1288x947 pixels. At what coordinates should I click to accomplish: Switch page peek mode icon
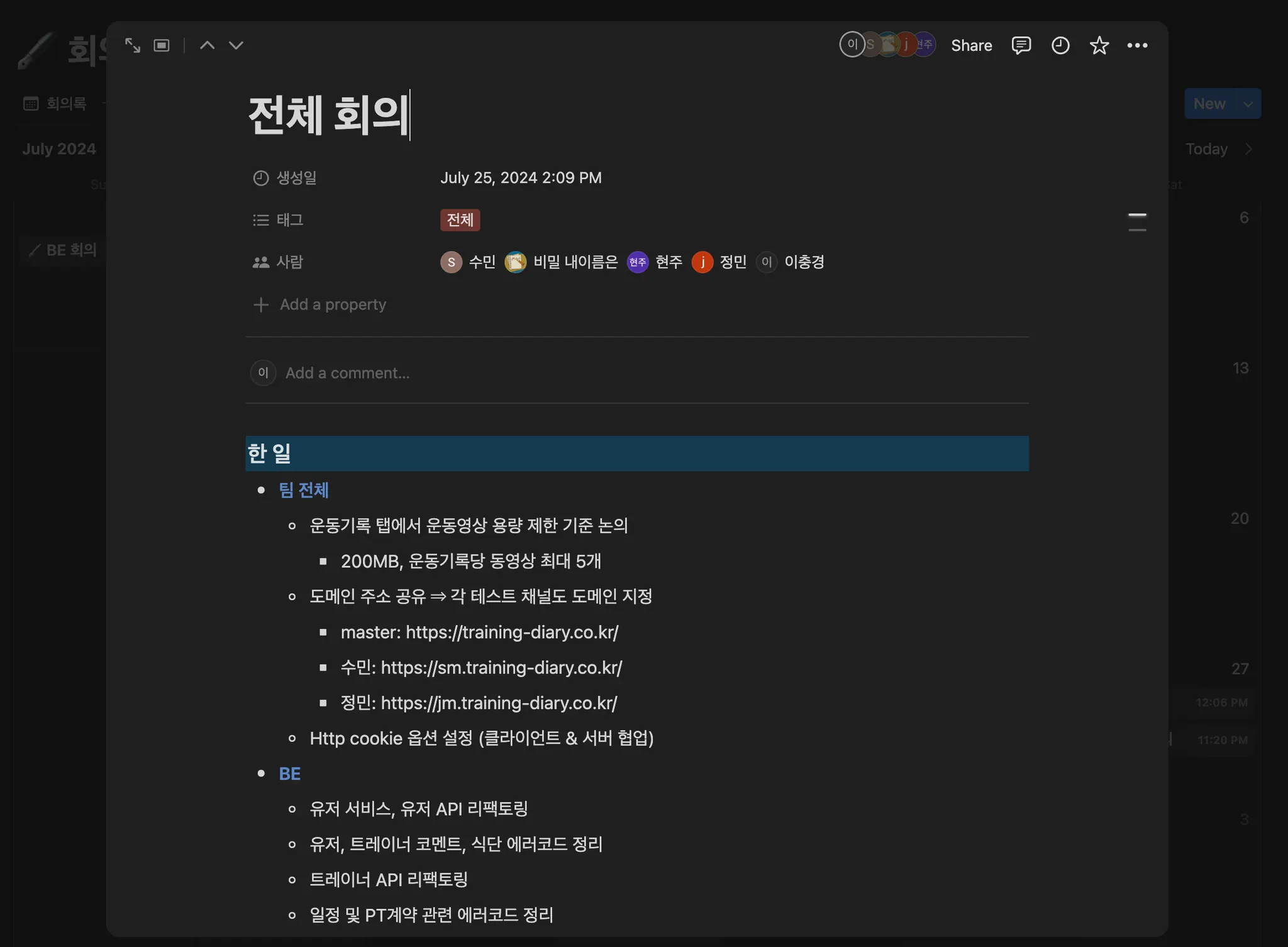162,45
